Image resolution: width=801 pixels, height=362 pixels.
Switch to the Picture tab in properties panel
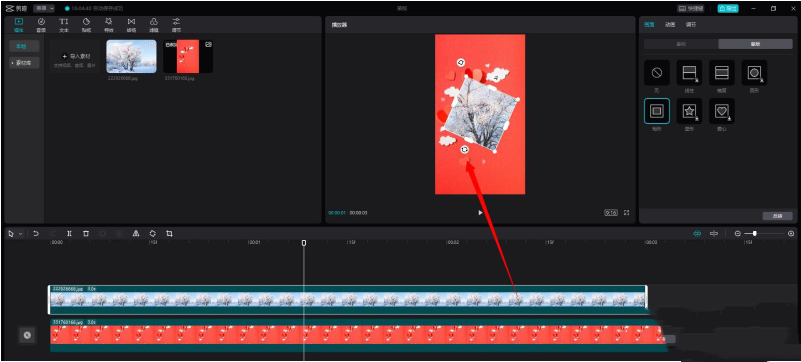click(649, 25)
